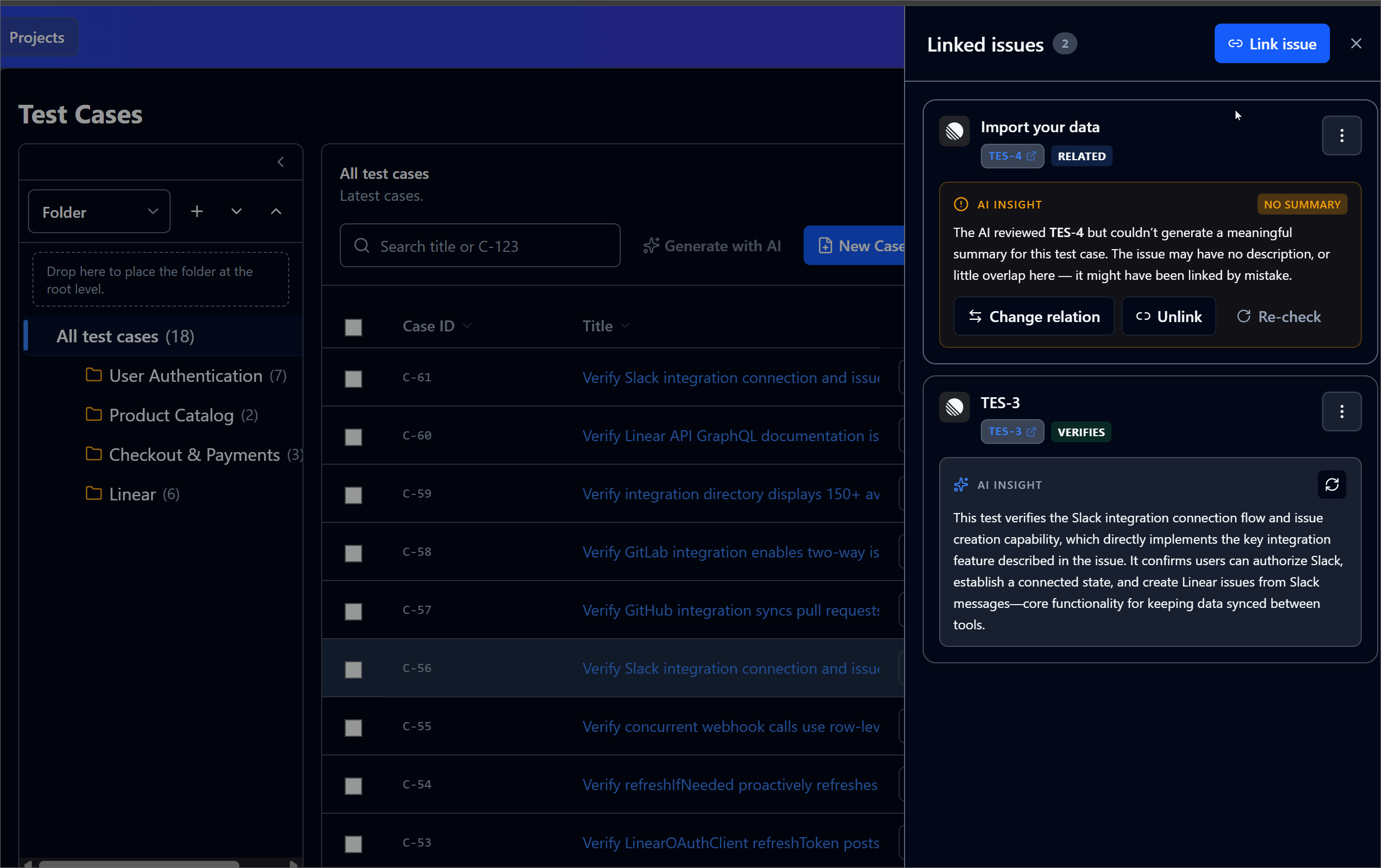Check the C-53 row checkbox

click(353, 844)
